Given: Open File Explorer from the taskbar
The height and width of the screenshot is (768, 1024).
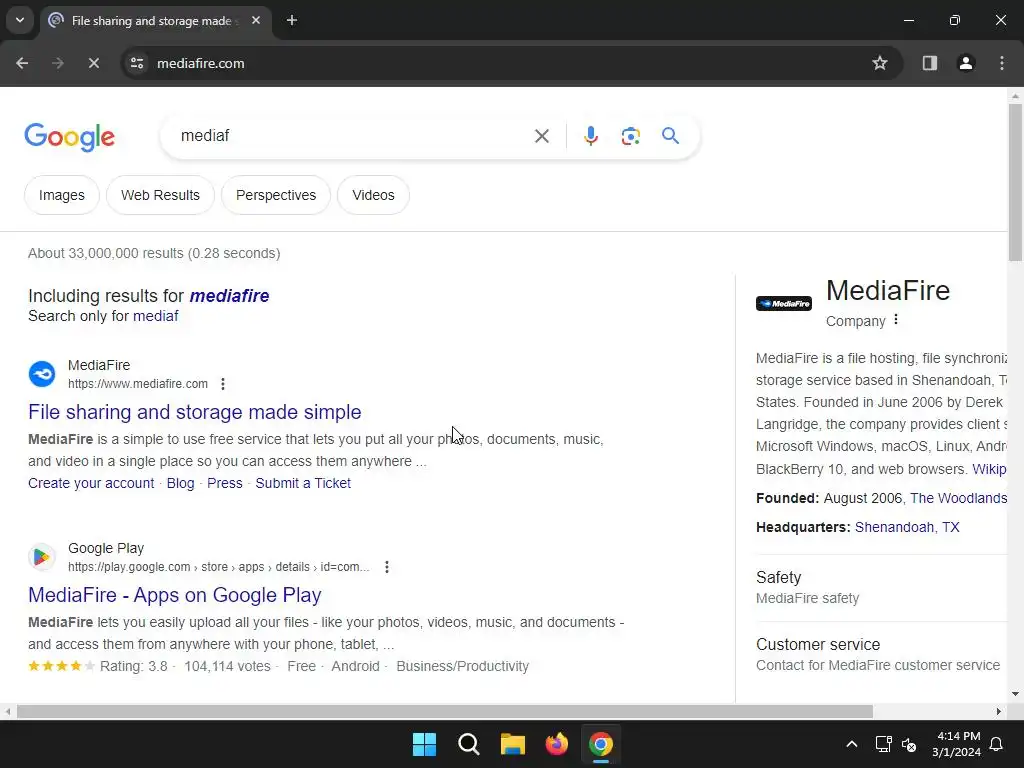Looking at the screenshot, I should click(x=513, y=744).
